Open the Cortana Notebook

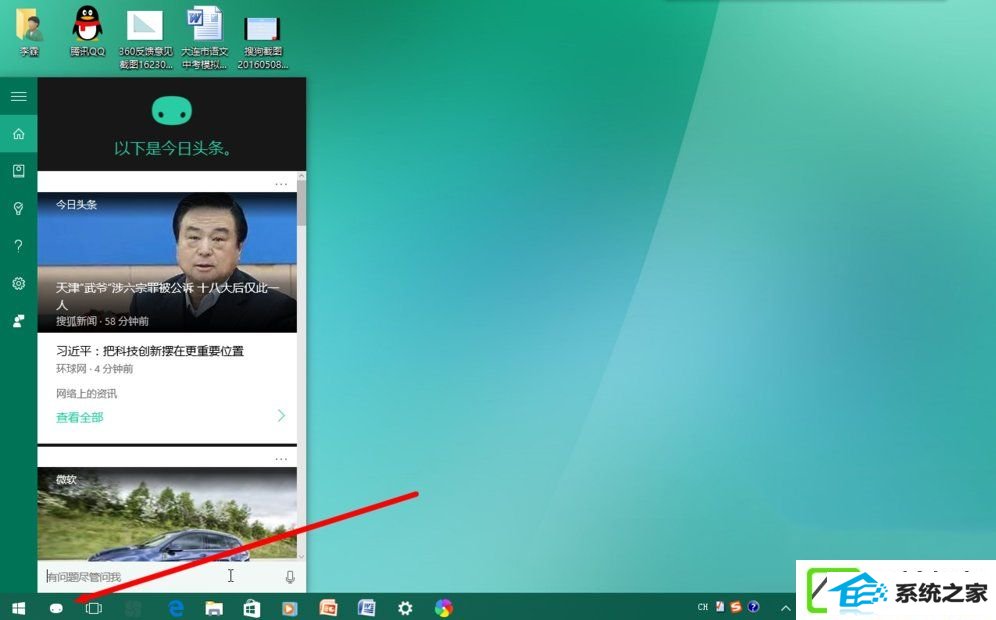tap(18, 171)
